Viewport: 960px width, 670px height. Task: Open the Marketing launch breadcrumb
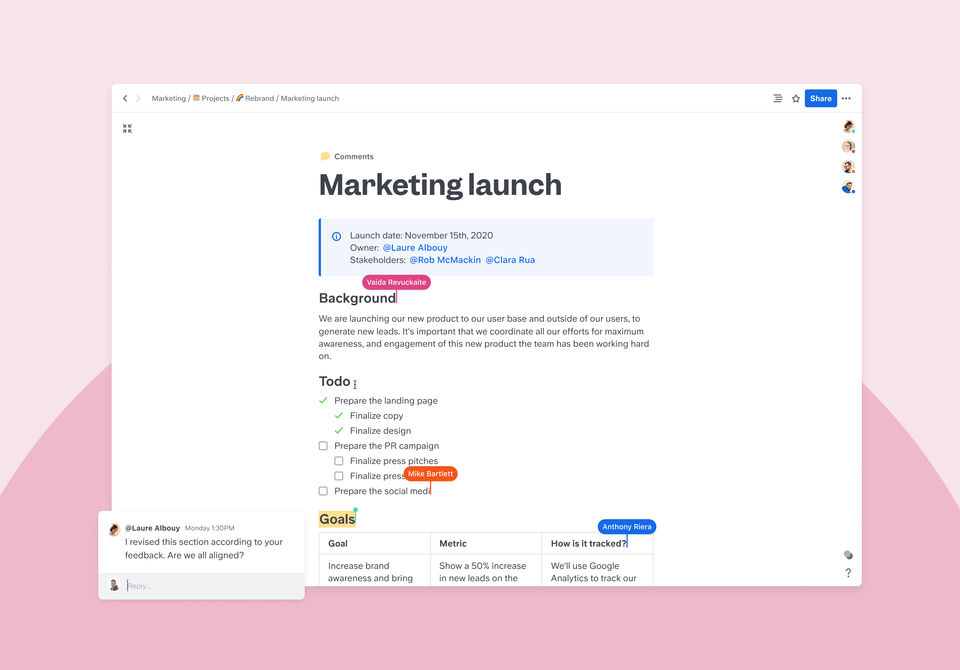[310, 99]
